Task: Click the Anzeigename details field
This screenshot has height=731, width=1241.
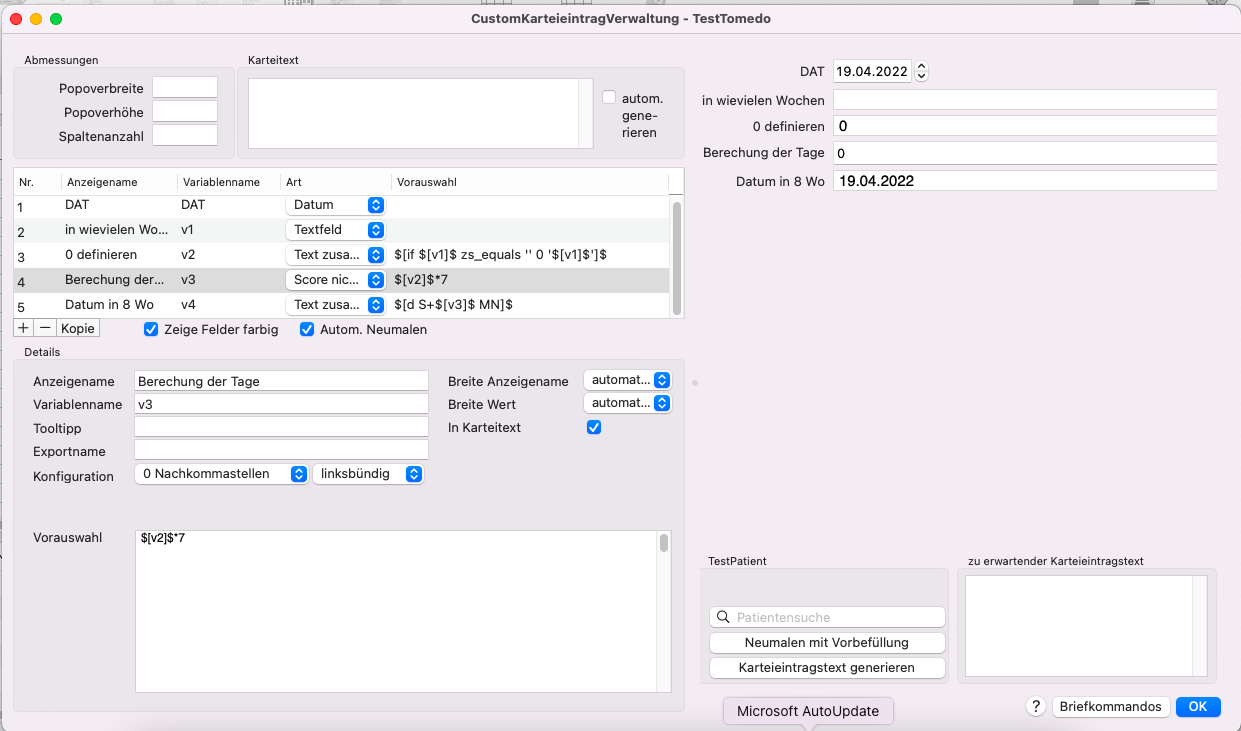Action: click(281, 381)
